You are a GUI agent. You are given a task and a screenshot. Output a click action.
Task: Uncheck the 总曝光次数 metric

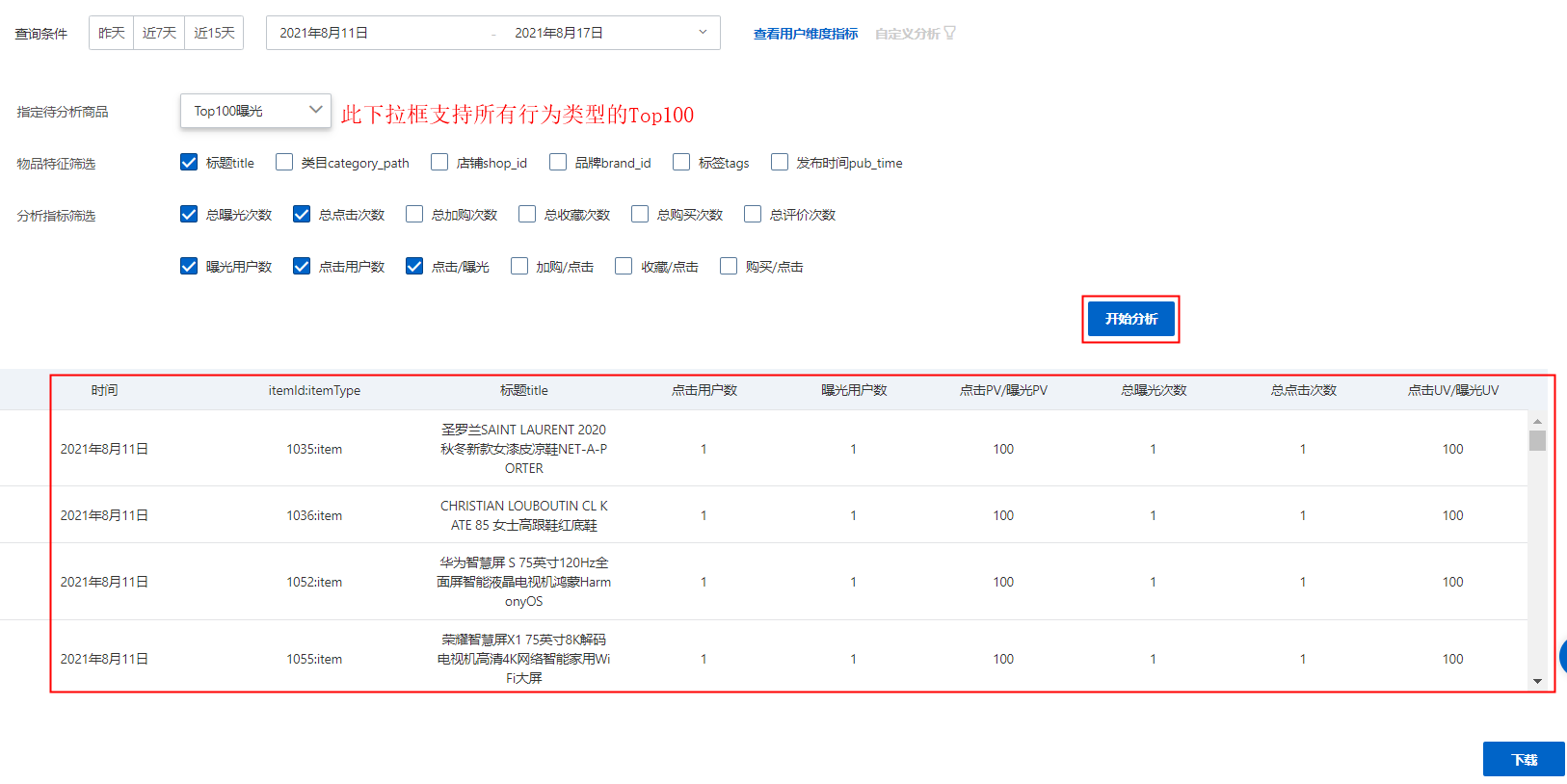(x=189, y=214)
